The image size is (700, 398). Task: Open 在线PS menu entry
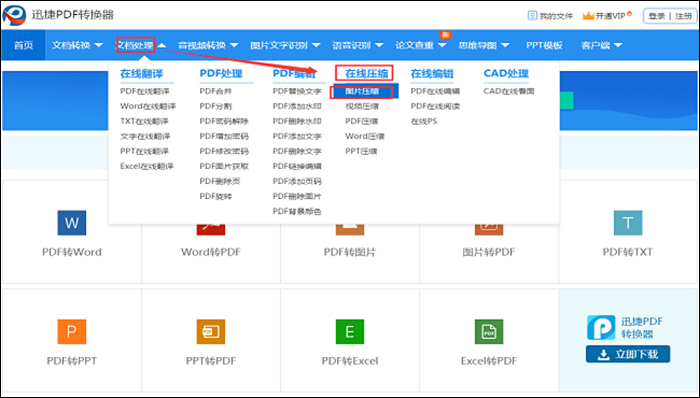(424, 121)
